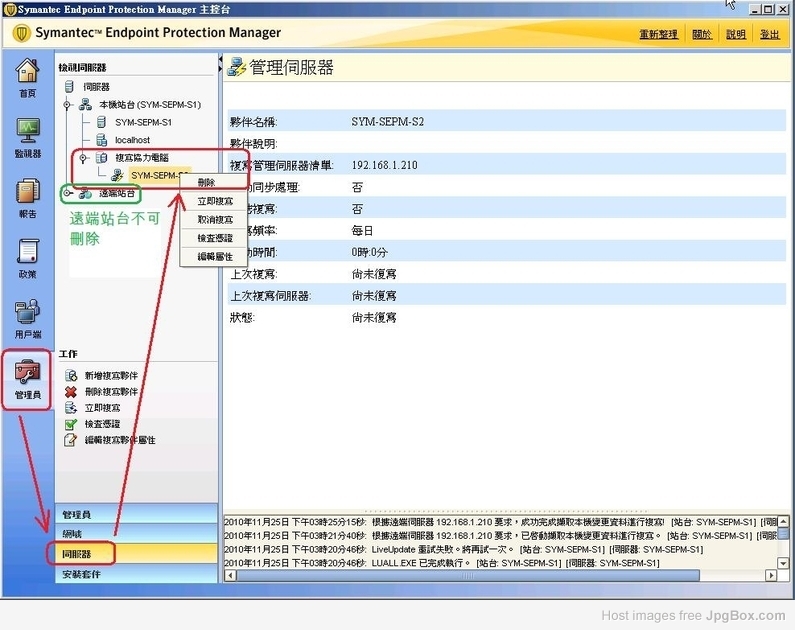
Task: Click the 刪除複寫夥伴 red X task icon
Action: pos(70,392)
